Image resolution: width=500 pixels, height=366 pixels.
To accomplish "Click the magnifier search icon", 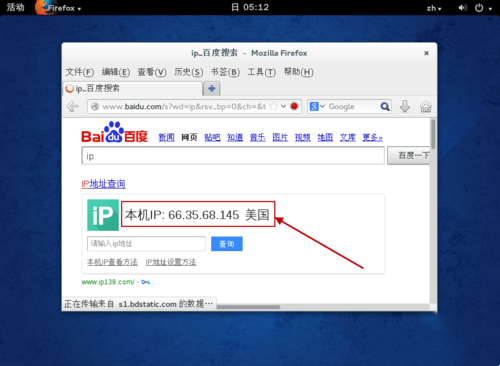I will (x=385, y=107).
